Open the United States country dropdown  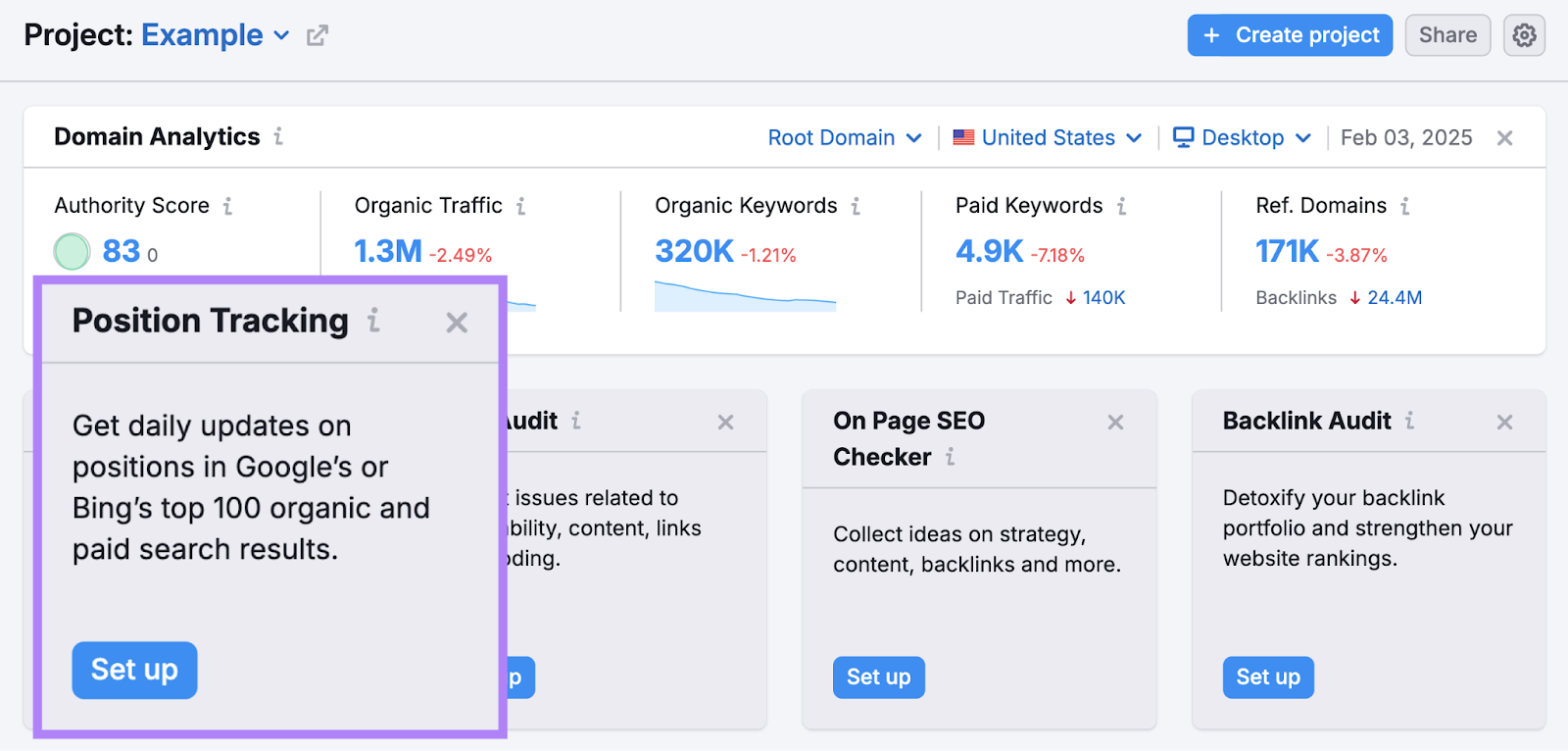(x=1048, y=138)
